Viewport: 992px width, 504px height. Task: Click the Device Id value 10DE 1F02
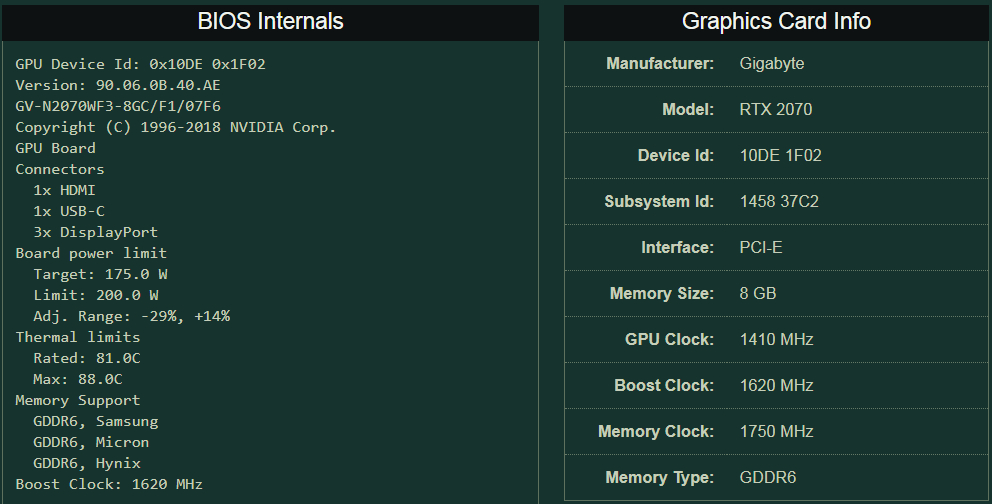point(780,156)
